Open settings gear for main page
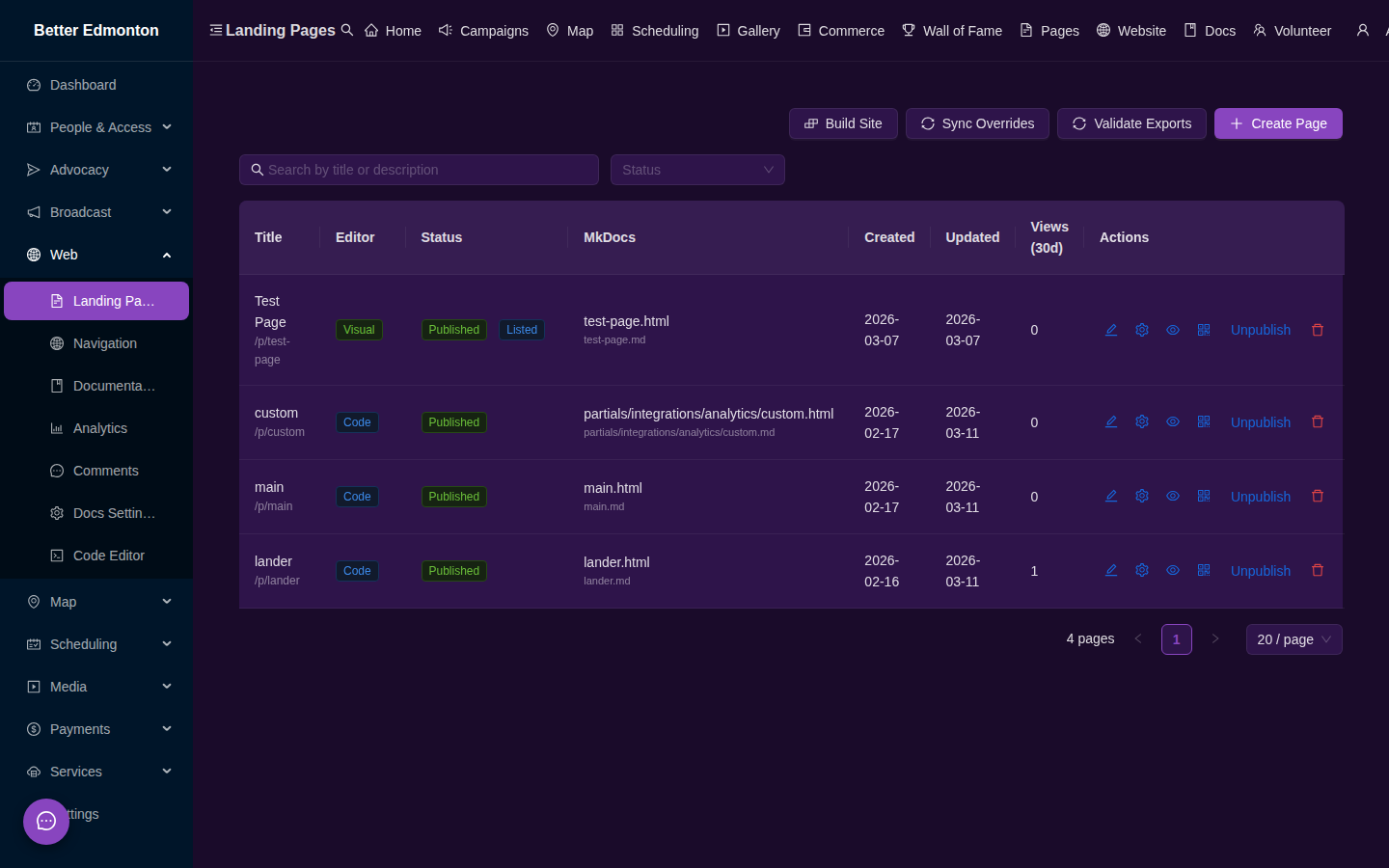 coord(1142,497)
